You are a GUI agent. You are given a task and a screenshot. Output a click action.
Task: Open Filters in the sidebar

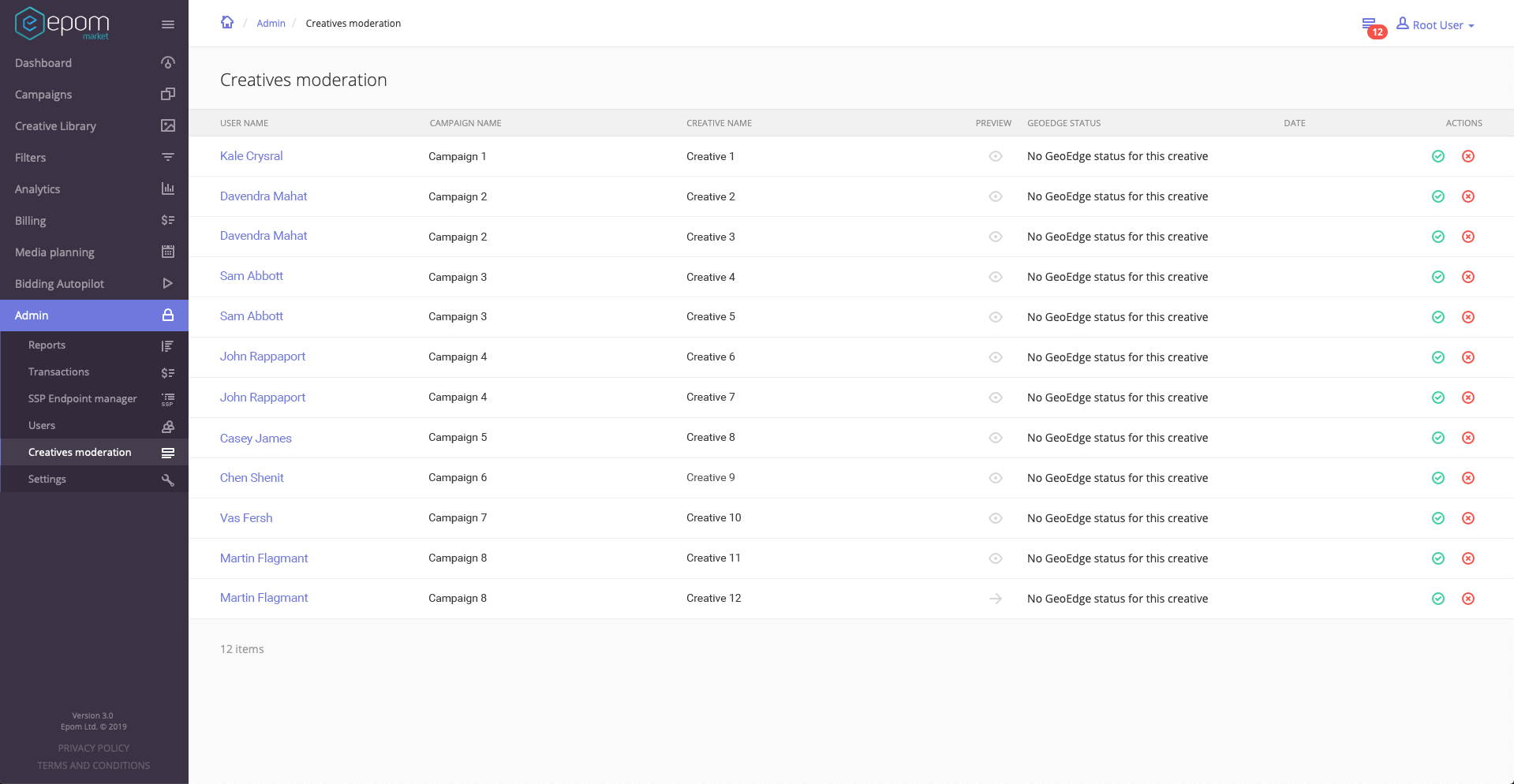coord(94,158)
